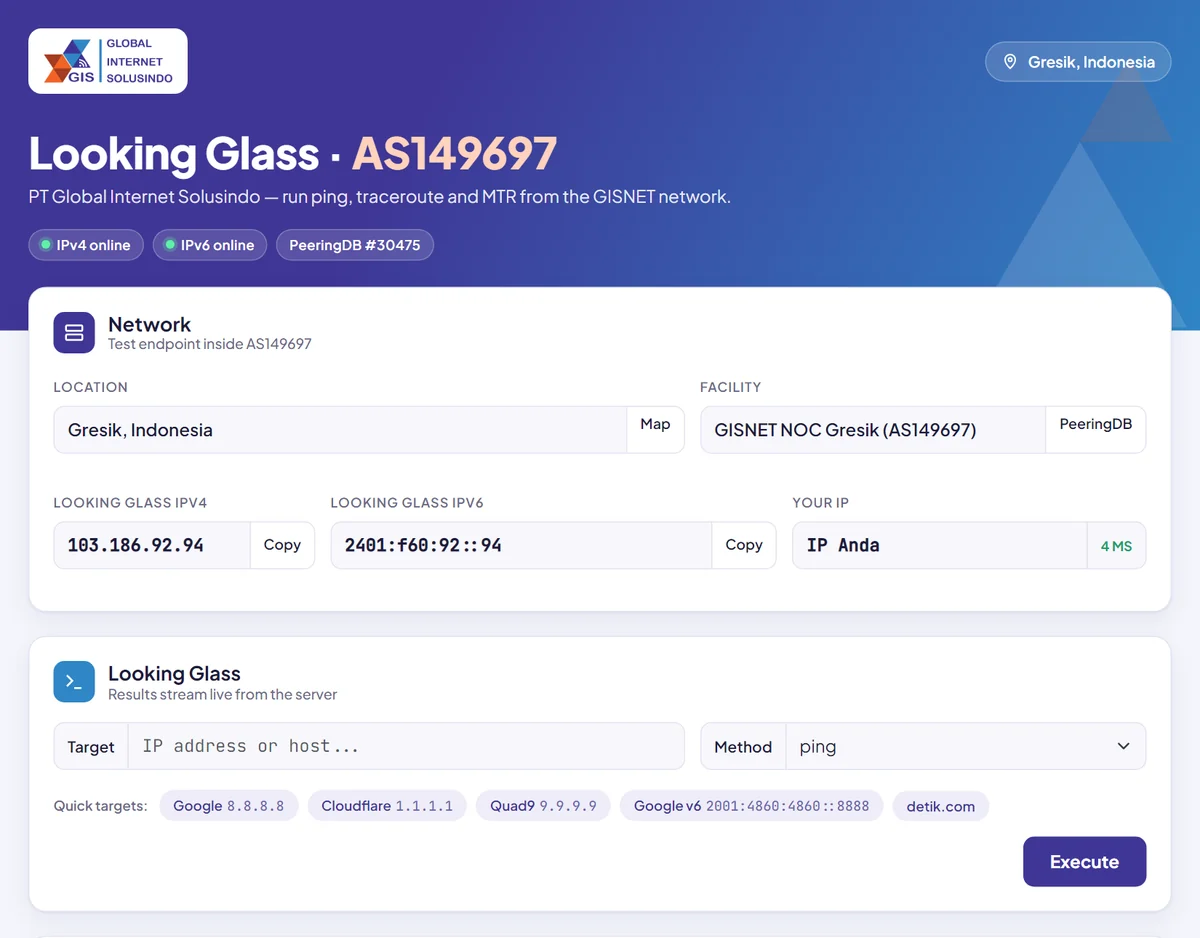
Task: Copy the Looking Glass IPv6 address
Action: tap(744, 545)
